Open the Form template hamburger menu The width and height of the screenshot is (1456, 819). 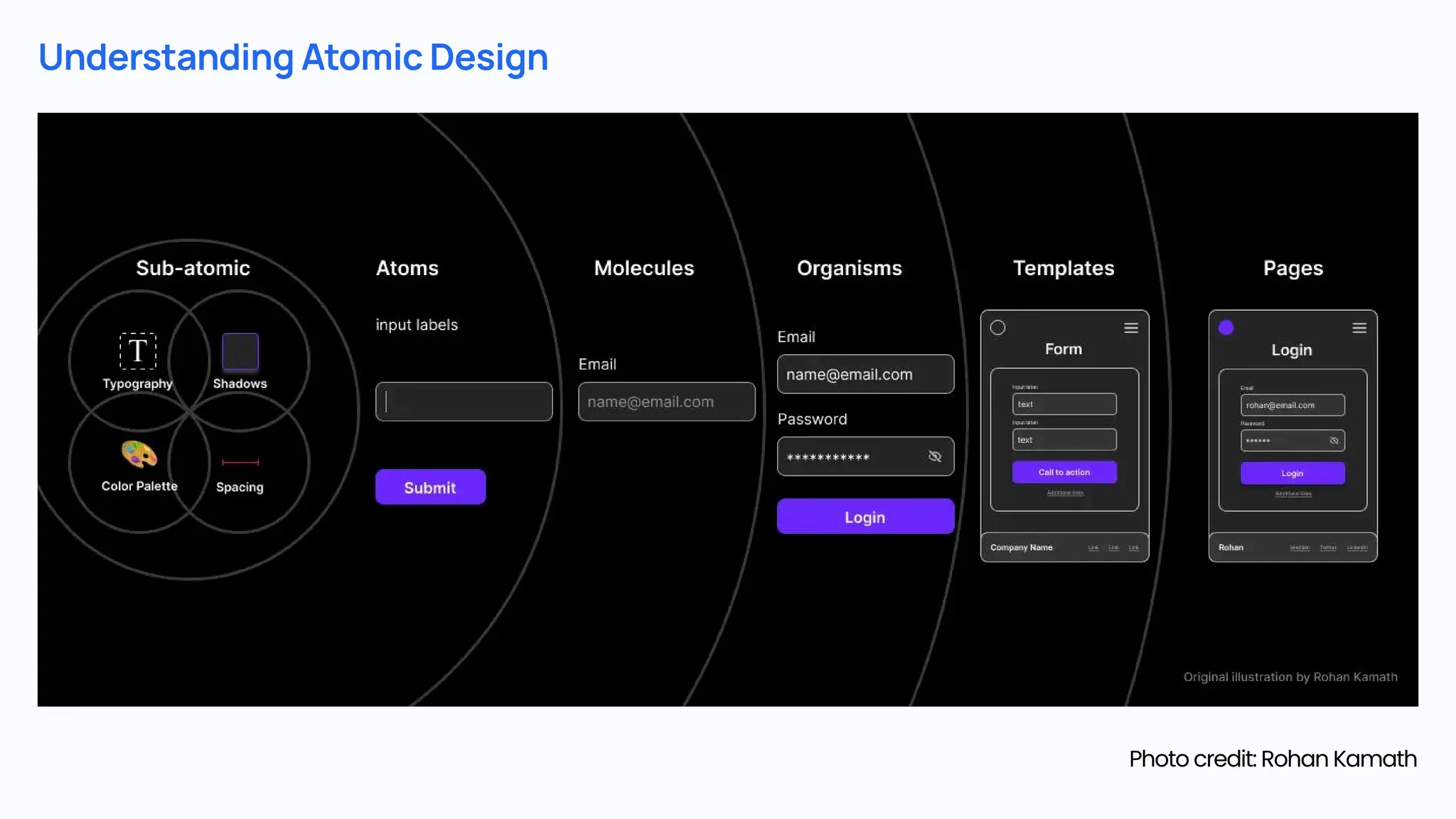tap(1131, 328)
